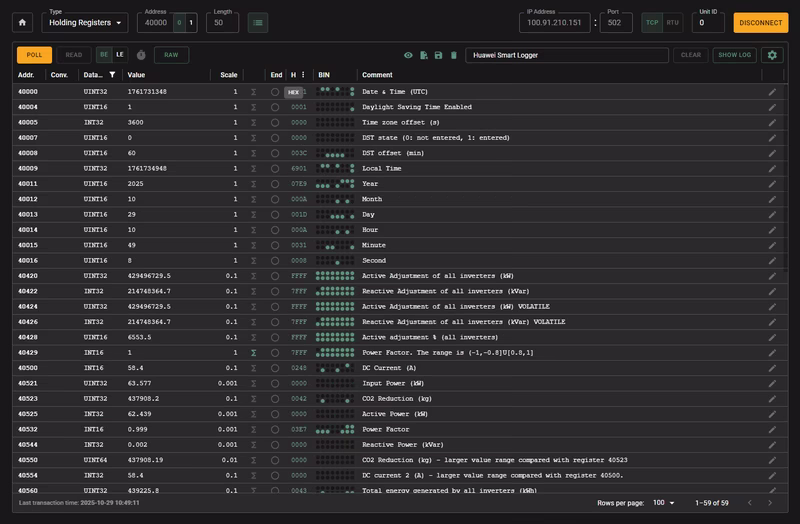Click the timer icon next to LE

coord(141,55)
